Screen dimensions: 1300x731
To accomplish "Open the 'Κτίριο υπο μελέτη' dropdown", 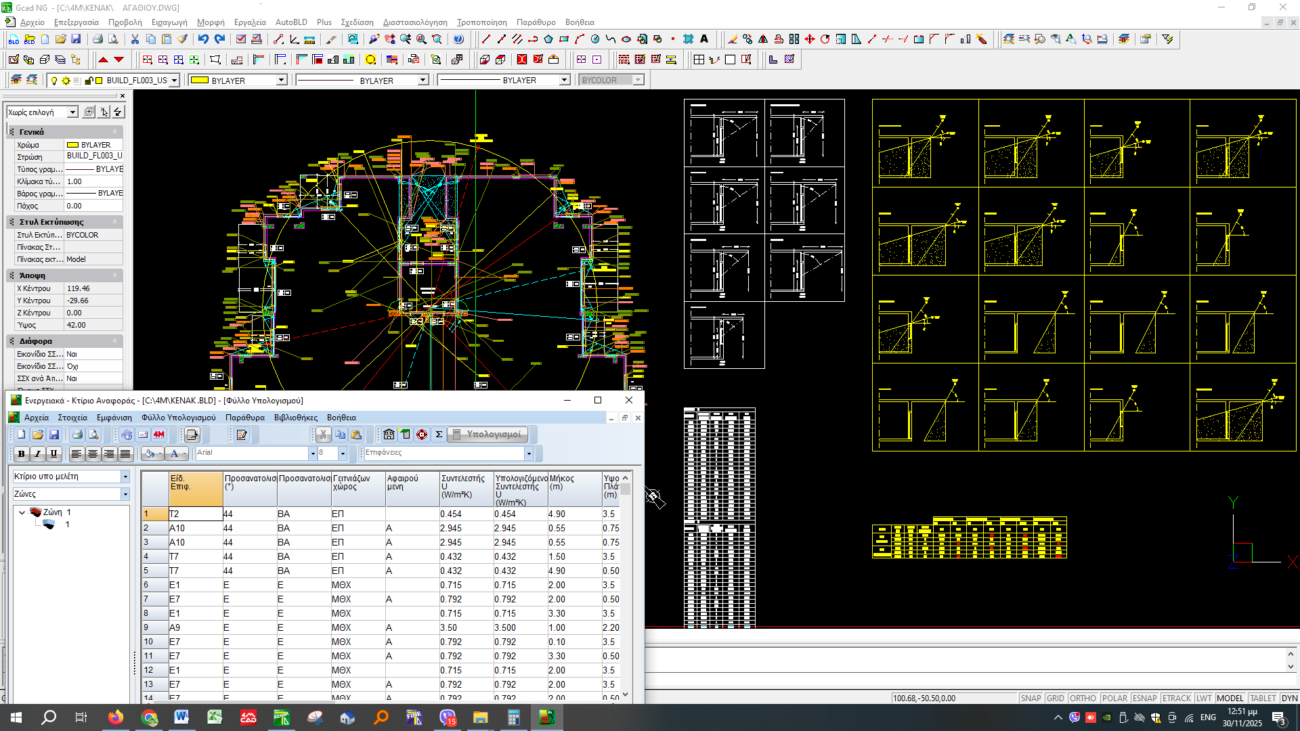I will tap(125, 477).
